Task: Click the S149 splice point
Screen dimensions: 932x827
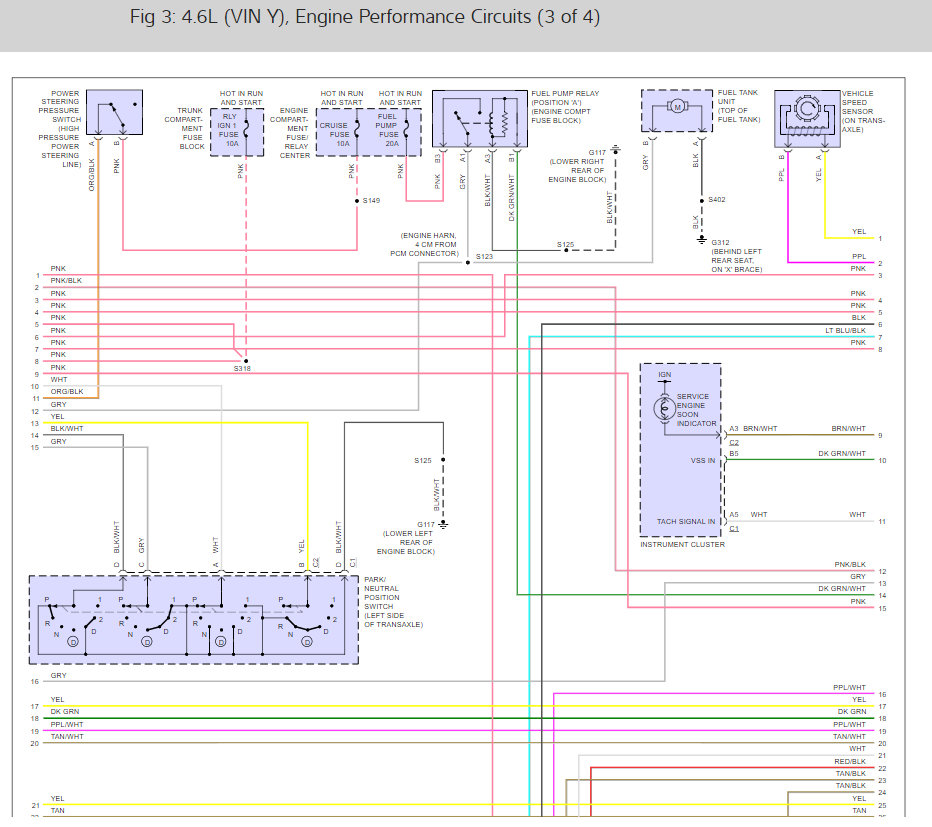Action: [x=358, y=200]
